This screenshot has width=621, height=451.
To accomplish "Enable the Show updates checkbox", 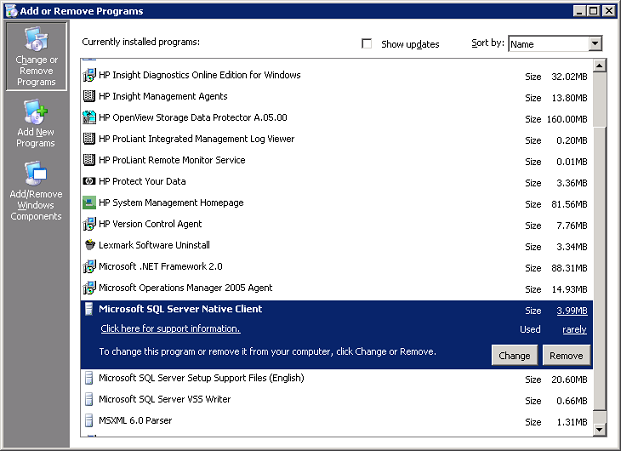I will click(x=367, y=44).
